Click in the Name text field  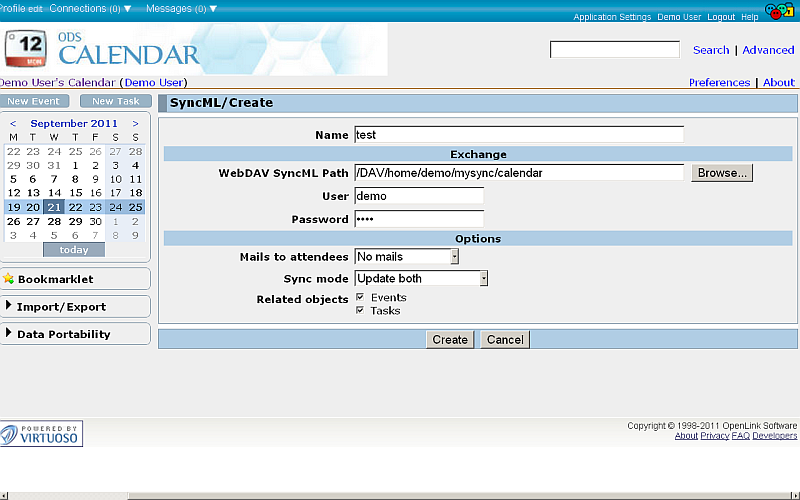click(519, 135)
